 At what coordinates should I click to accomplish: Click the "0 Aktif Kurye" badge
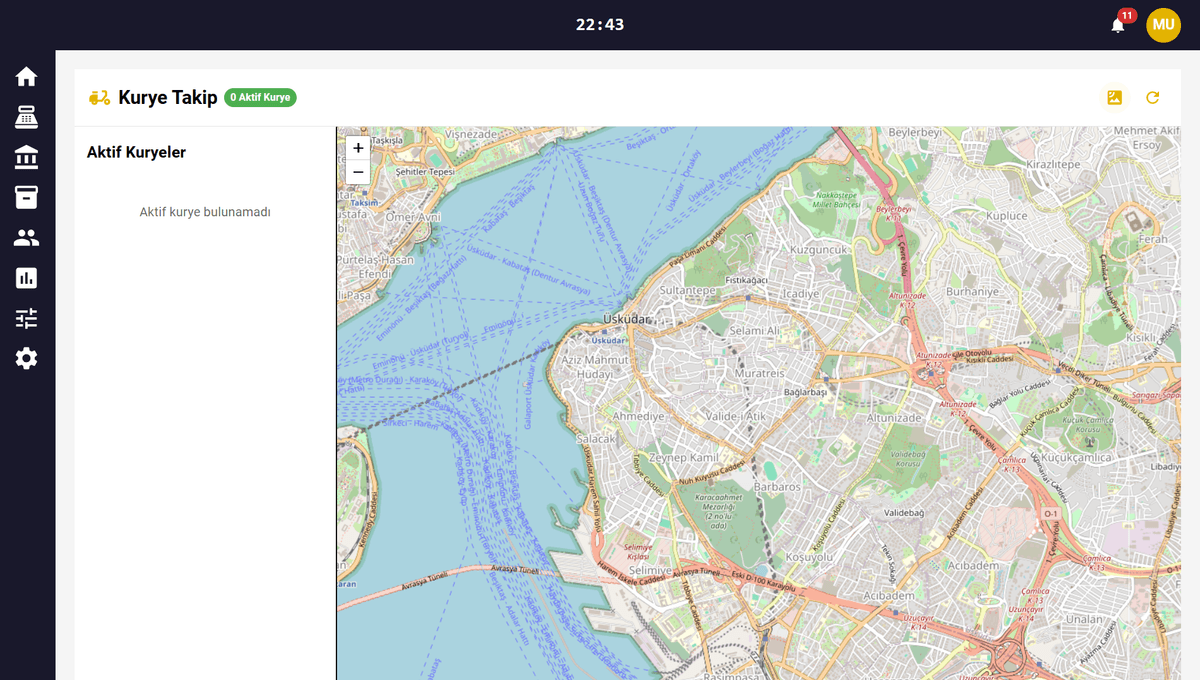(x=260, y=97)
